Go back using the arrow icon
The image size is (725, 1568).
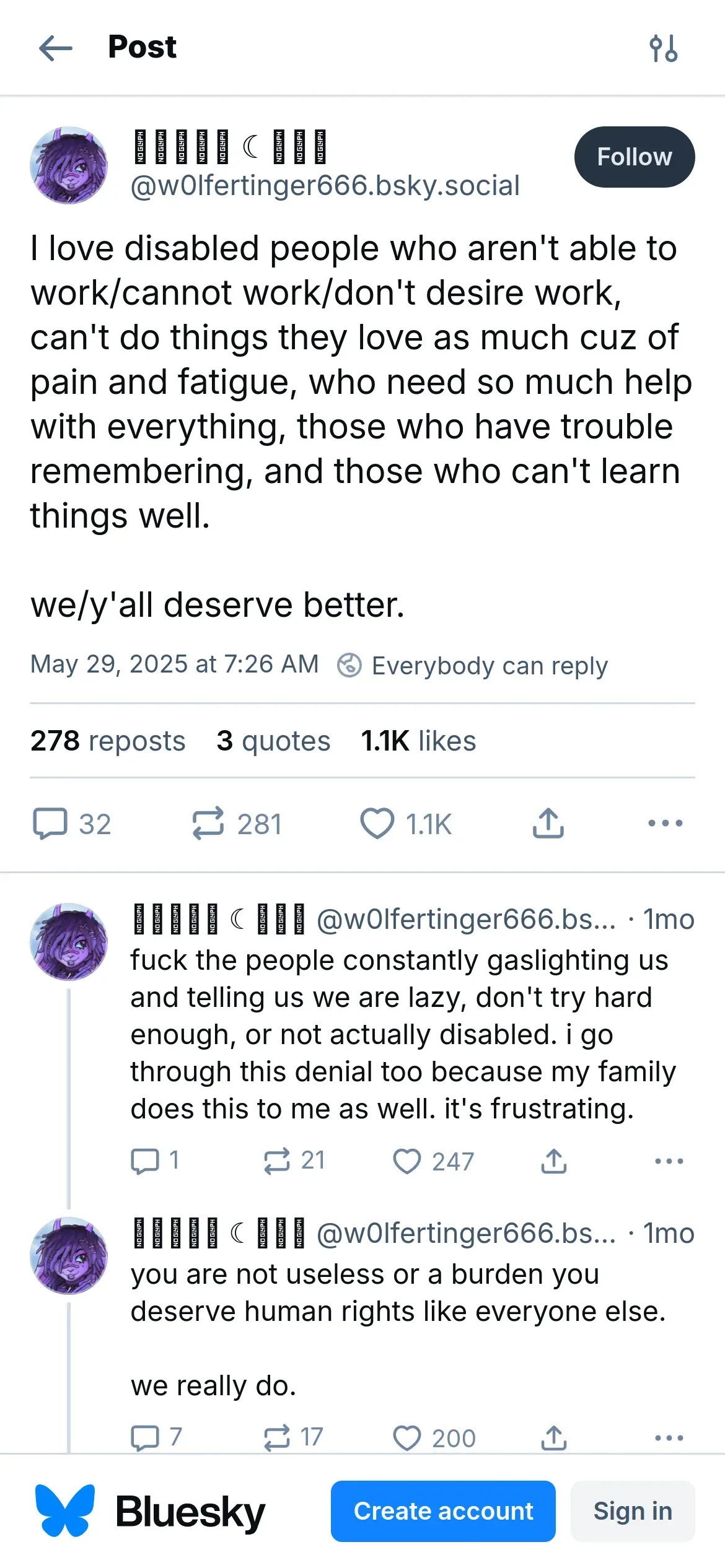(56, 48)
